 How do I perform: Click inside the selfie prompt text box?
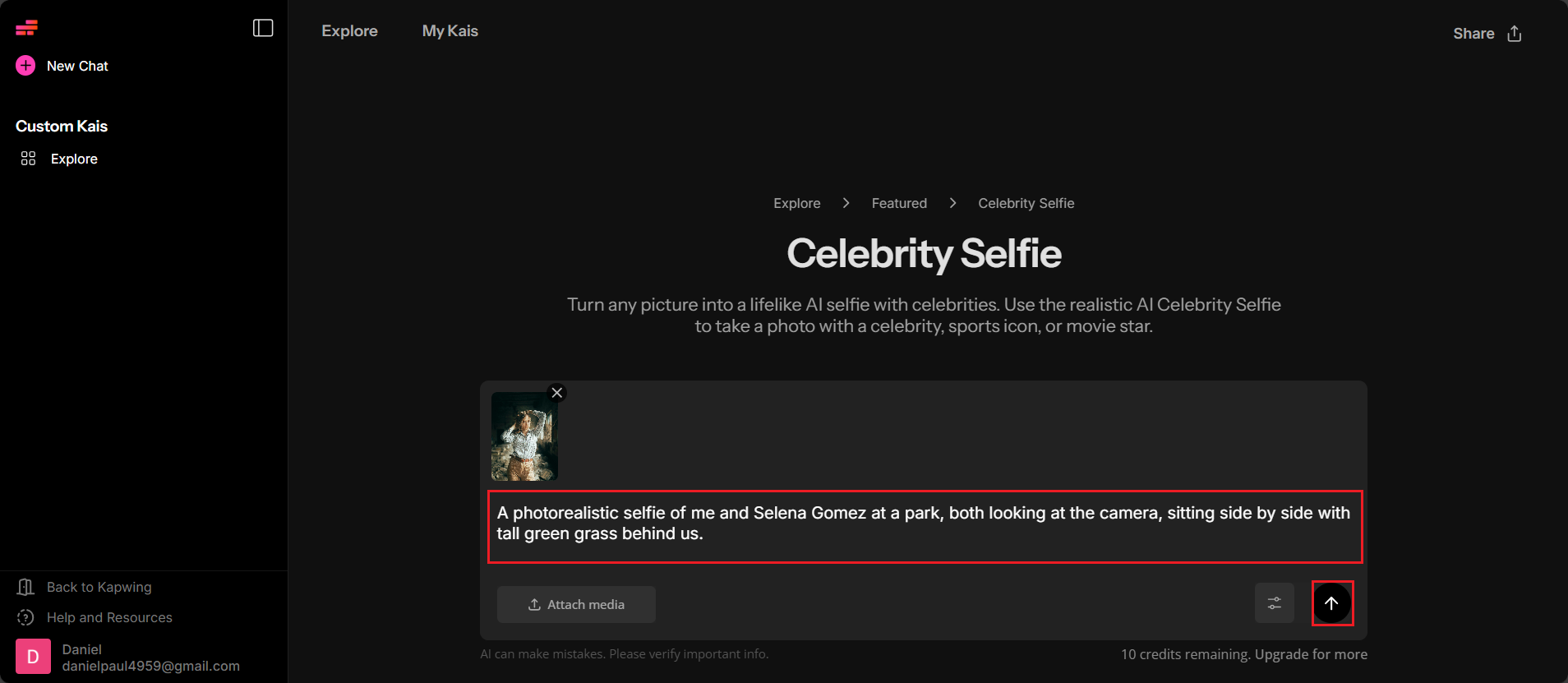tap(925, 527)
